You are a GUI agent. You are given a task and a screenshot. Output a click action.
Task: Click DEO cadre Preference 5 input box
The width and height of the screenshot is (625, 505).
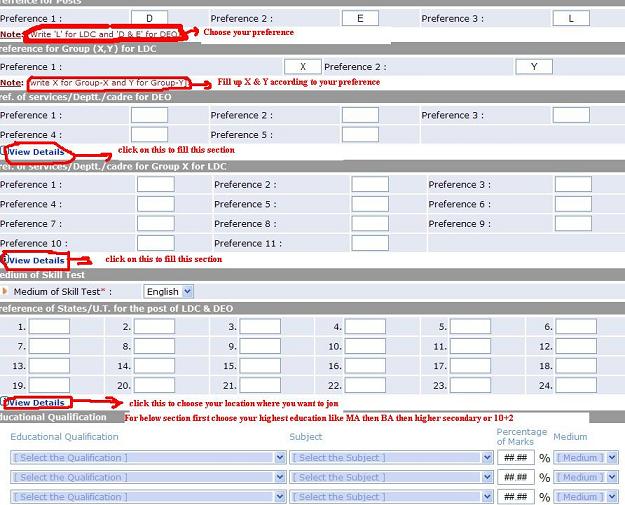[360, 134]
